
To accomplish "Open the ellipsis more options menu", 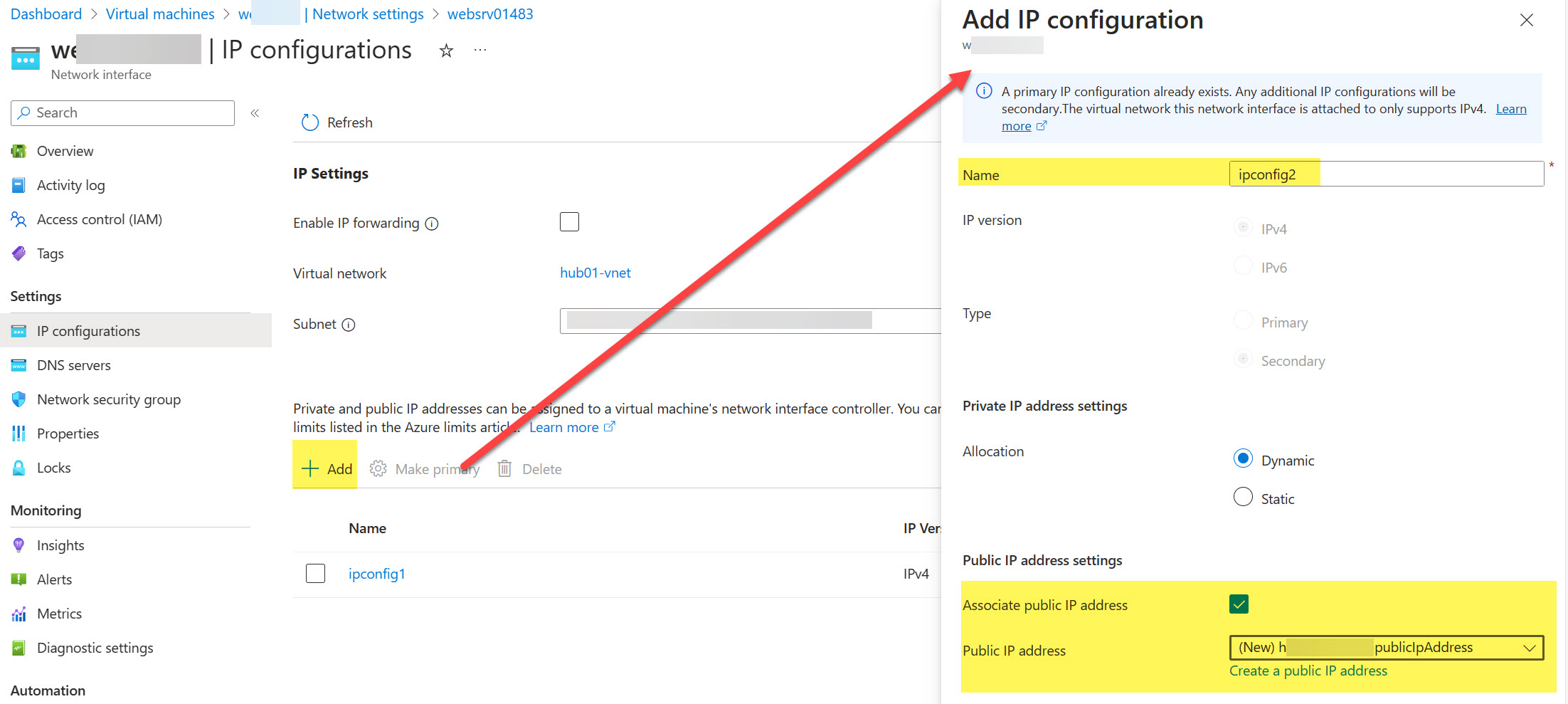I will click(x=480, y=49).
